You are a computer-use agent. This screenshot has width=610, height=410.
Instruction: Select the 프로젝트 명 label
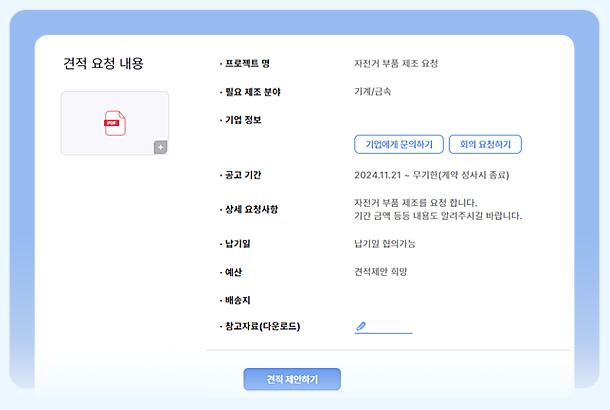(246, 64)
